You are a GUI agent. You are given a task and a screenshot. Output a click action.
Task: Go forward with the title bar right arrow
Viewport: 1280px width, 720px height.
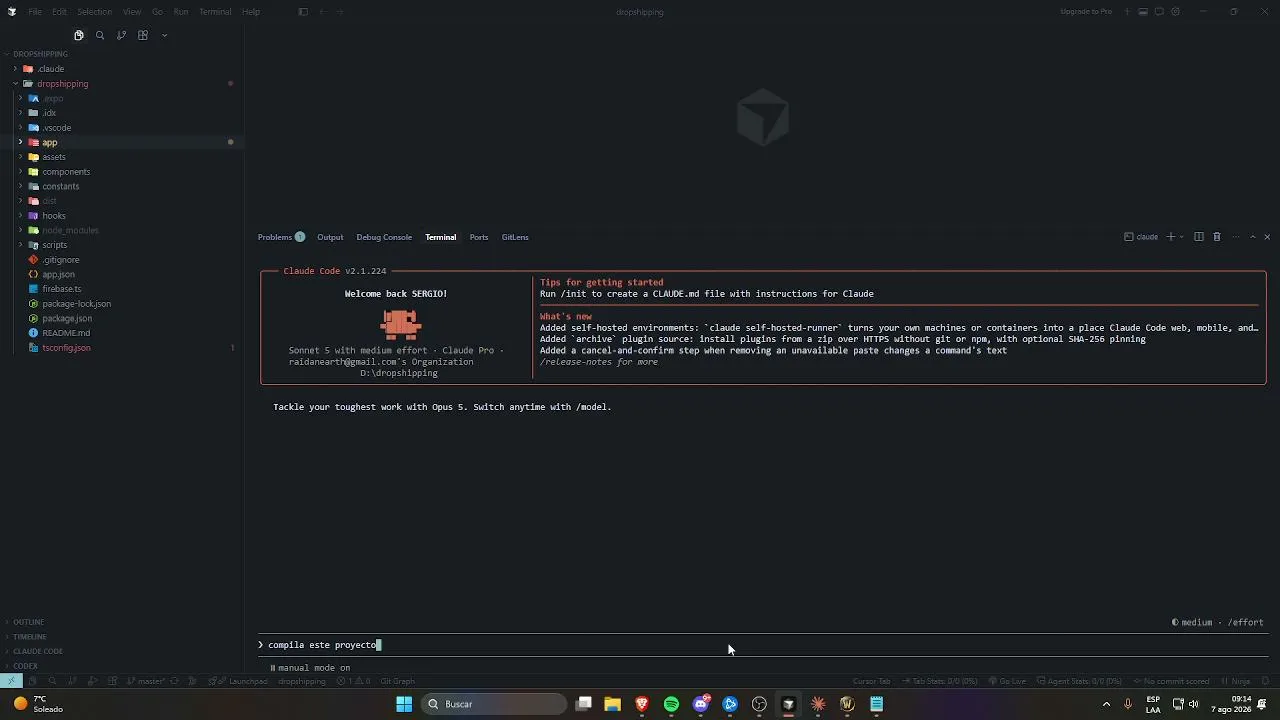(340, 12)
